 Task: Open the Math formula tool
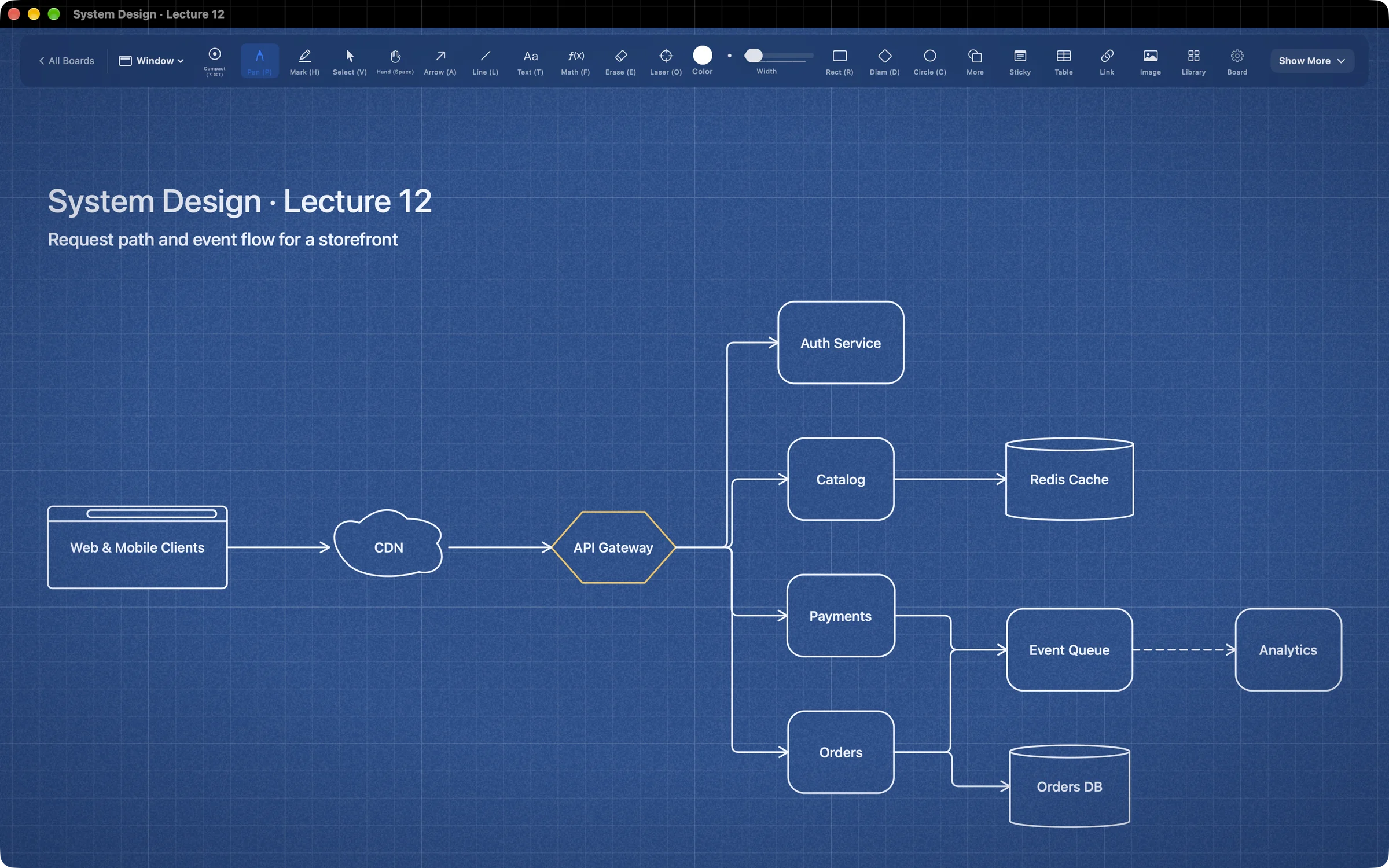[x=575, y=61]
